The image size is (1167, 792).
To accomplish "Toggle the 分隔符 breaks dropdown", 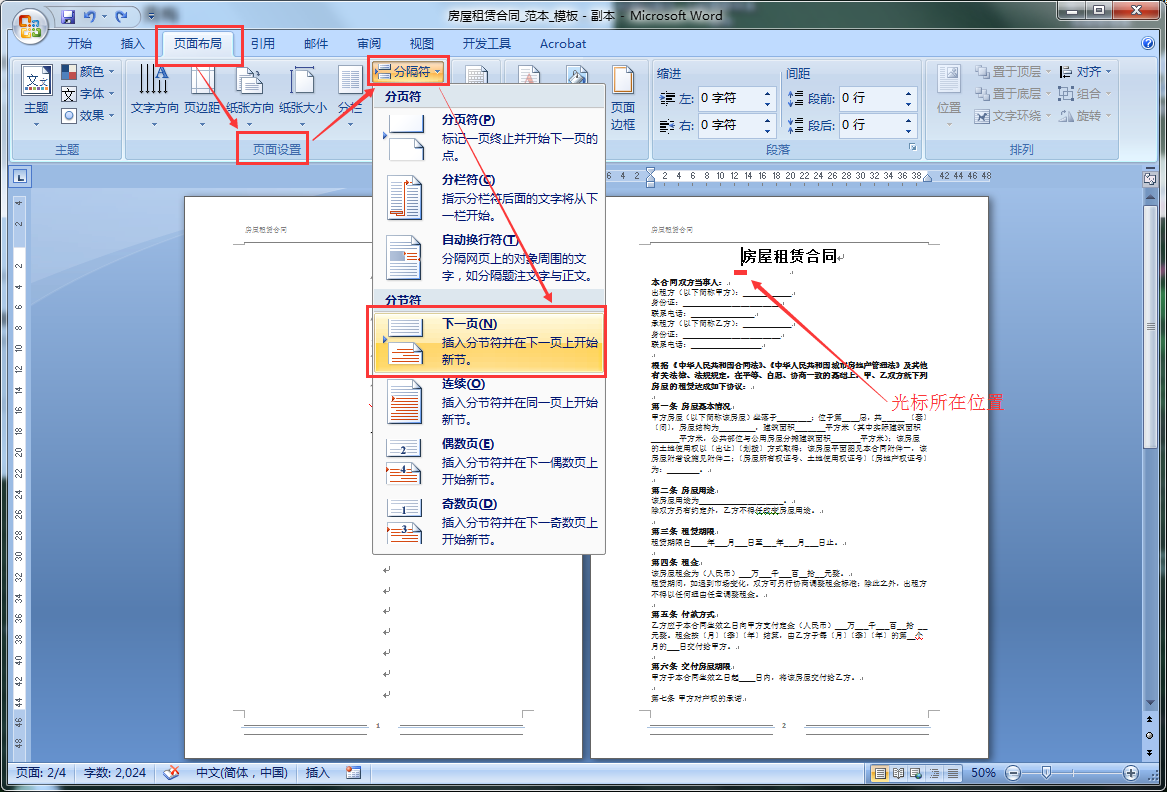I will click(x=409, y=71).
